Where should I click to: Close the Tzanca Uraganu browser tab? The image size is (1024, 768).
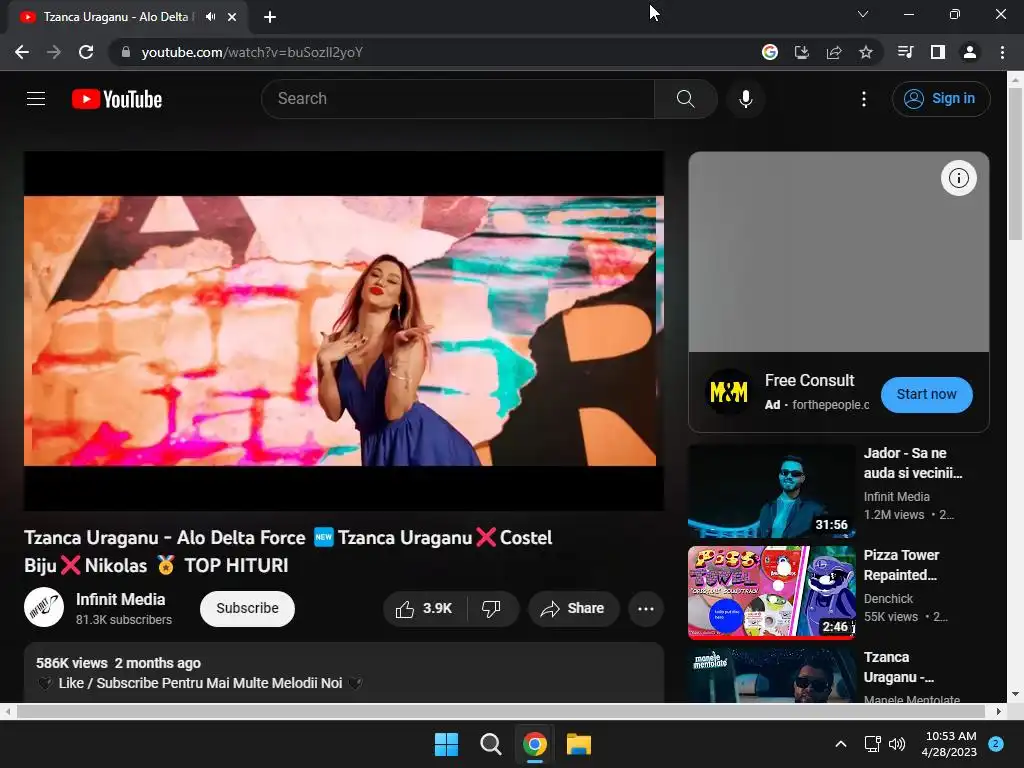tap(232, 17)
